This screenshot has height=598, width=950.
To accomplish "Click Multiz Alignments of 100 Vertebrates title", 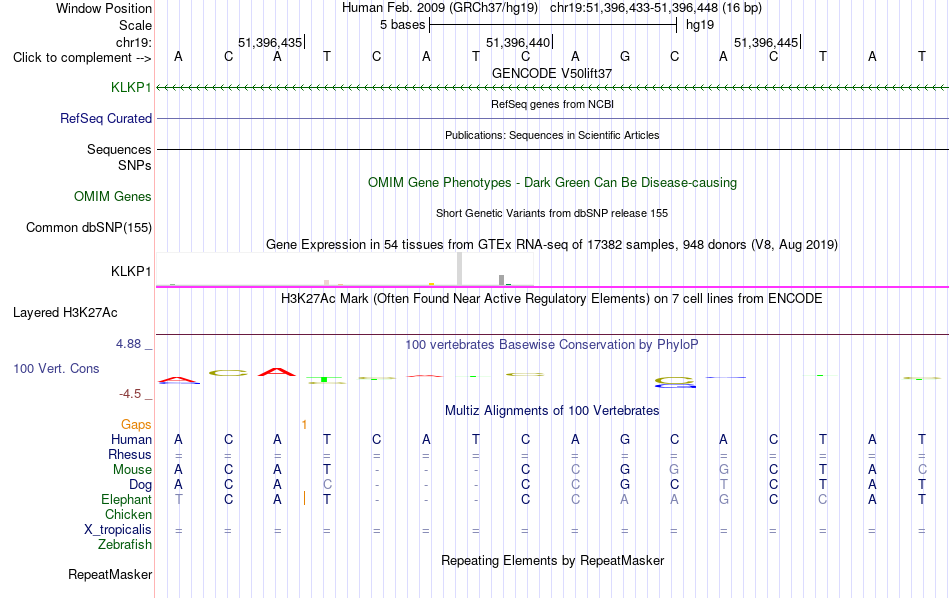I will 552,411.
